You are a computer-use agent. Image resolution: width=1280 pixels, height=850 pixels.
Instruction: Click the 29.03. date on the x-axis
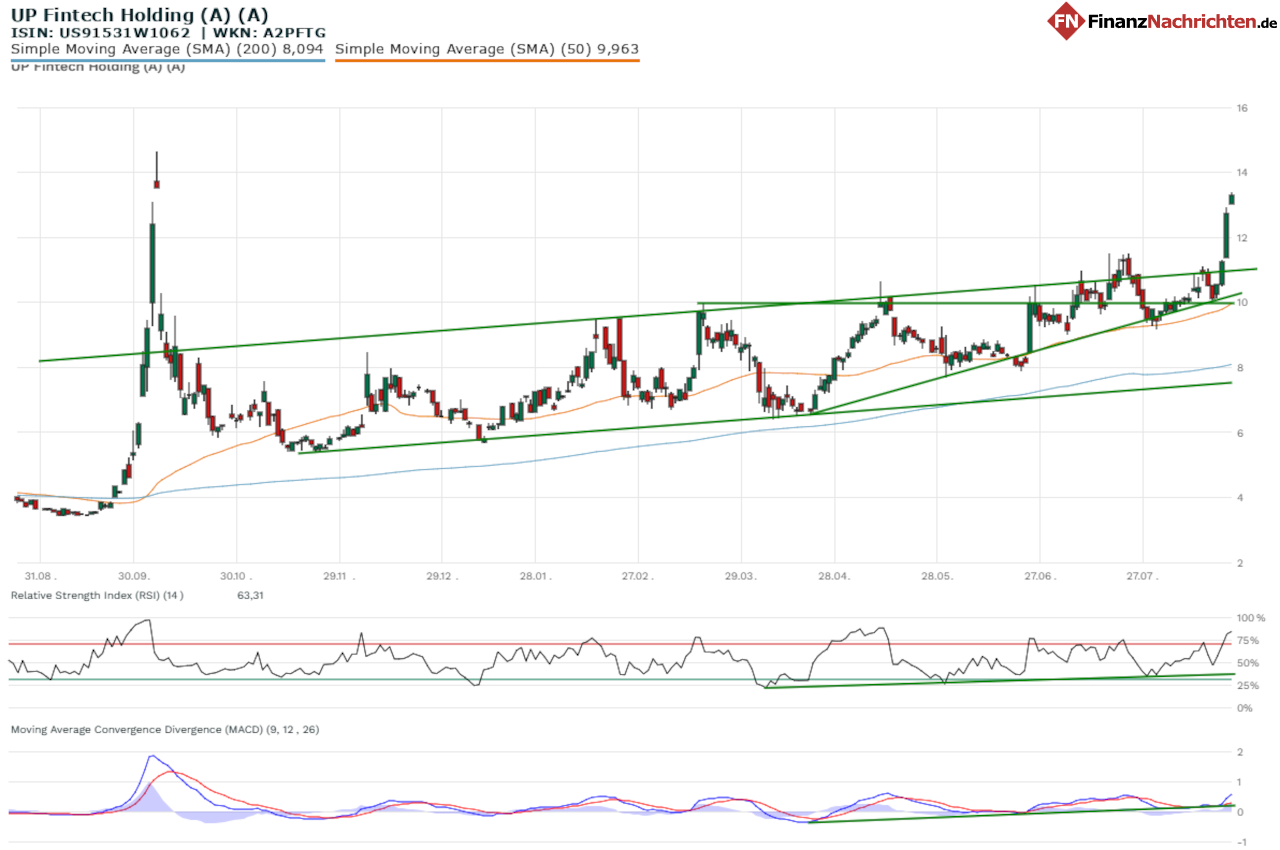coord(740,577)
